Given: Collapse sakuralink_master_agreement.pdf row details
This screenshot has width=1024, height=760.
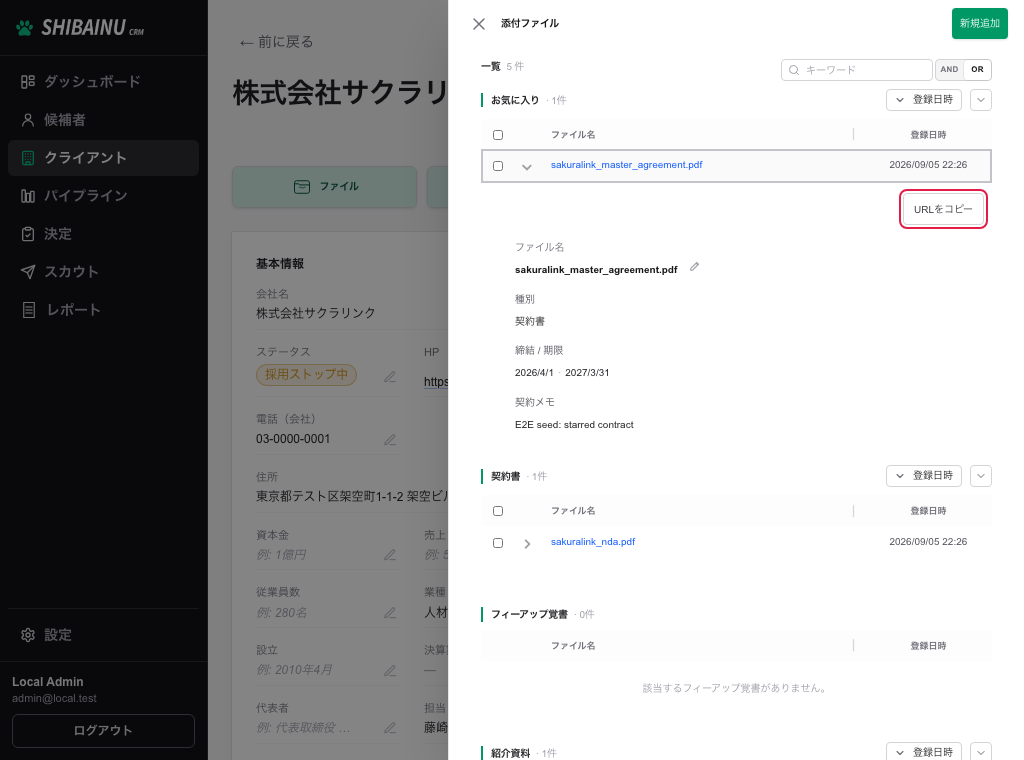Looking at the screenshot, I should (x=527, y=167).
